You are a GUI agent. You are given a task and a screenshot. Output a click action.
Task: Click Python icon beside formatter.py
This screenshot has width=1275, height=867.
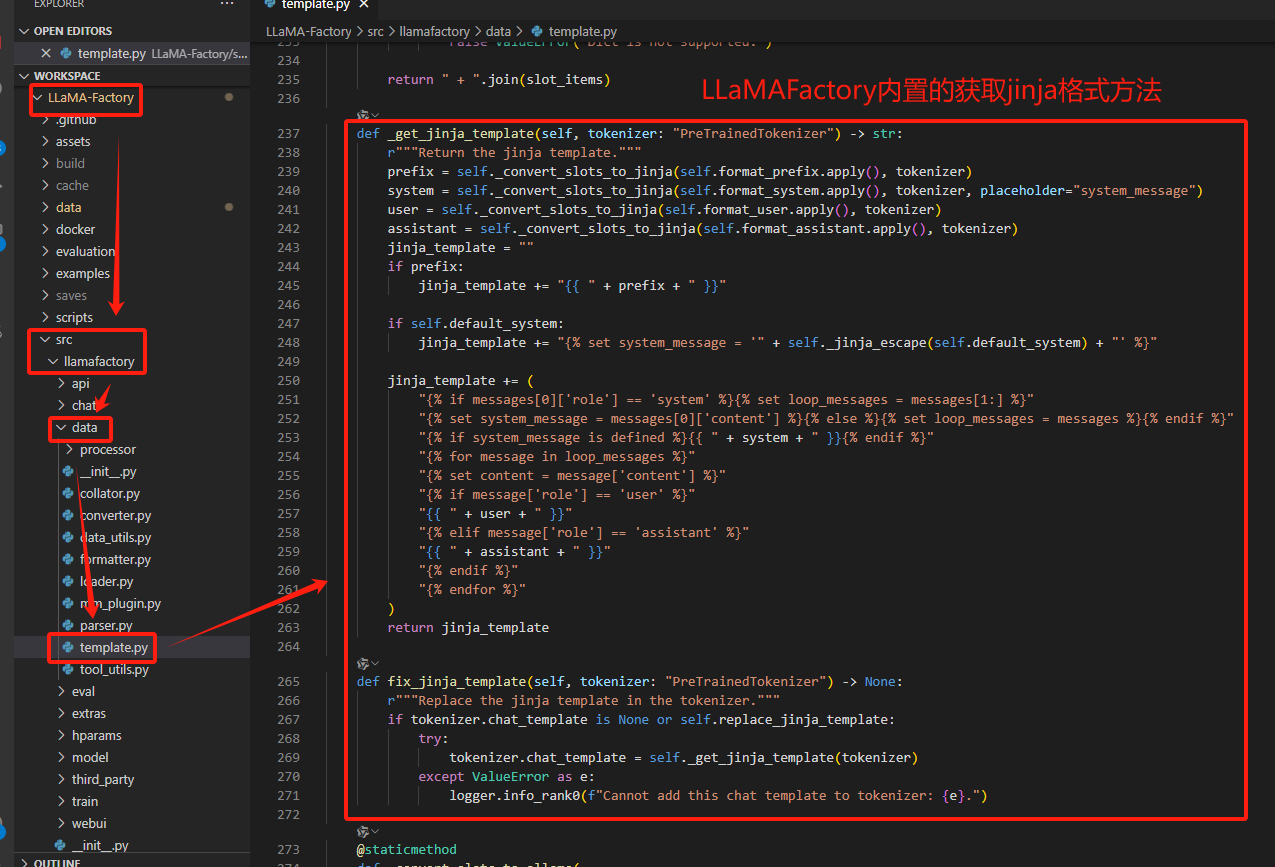pyautogui.click(x=68, y=559)
